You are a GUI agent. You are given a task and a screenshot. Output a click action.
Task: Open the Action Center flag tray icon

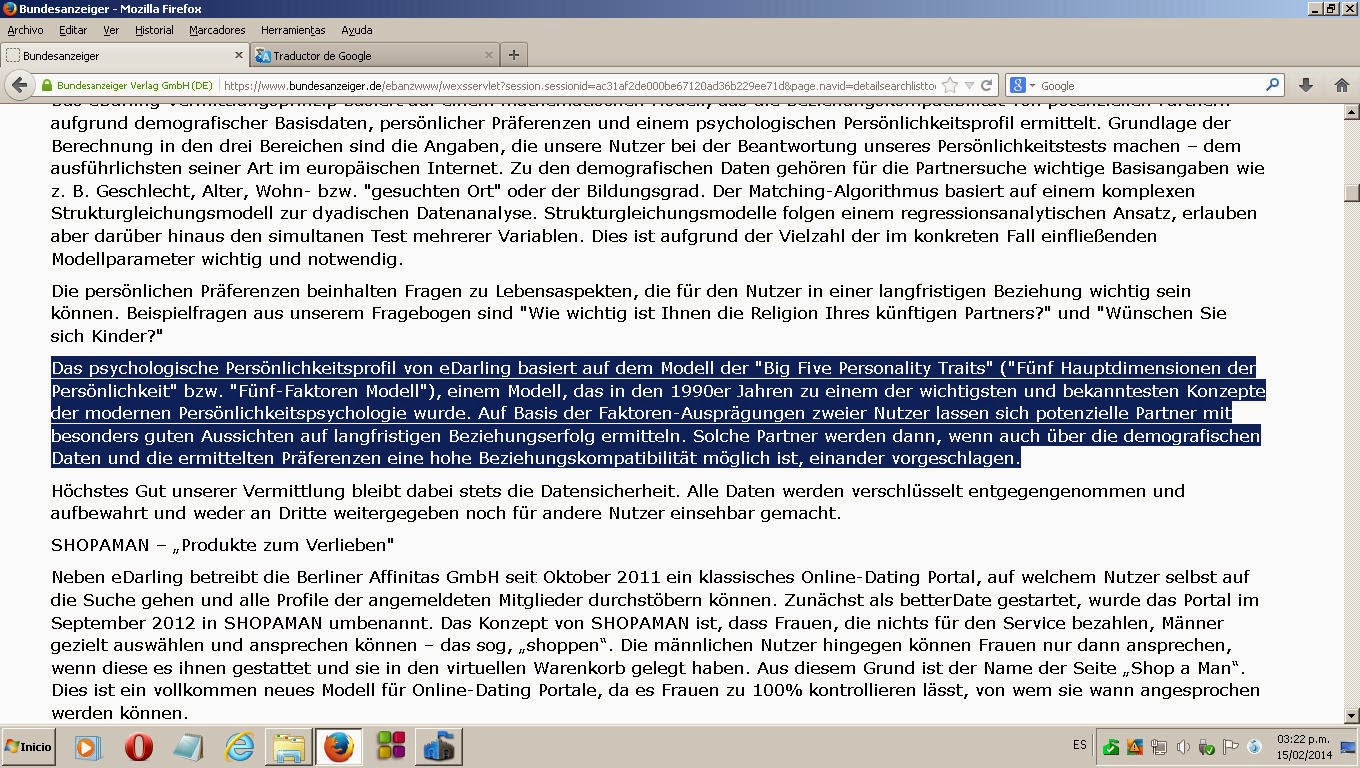[x=1231, y=747]
